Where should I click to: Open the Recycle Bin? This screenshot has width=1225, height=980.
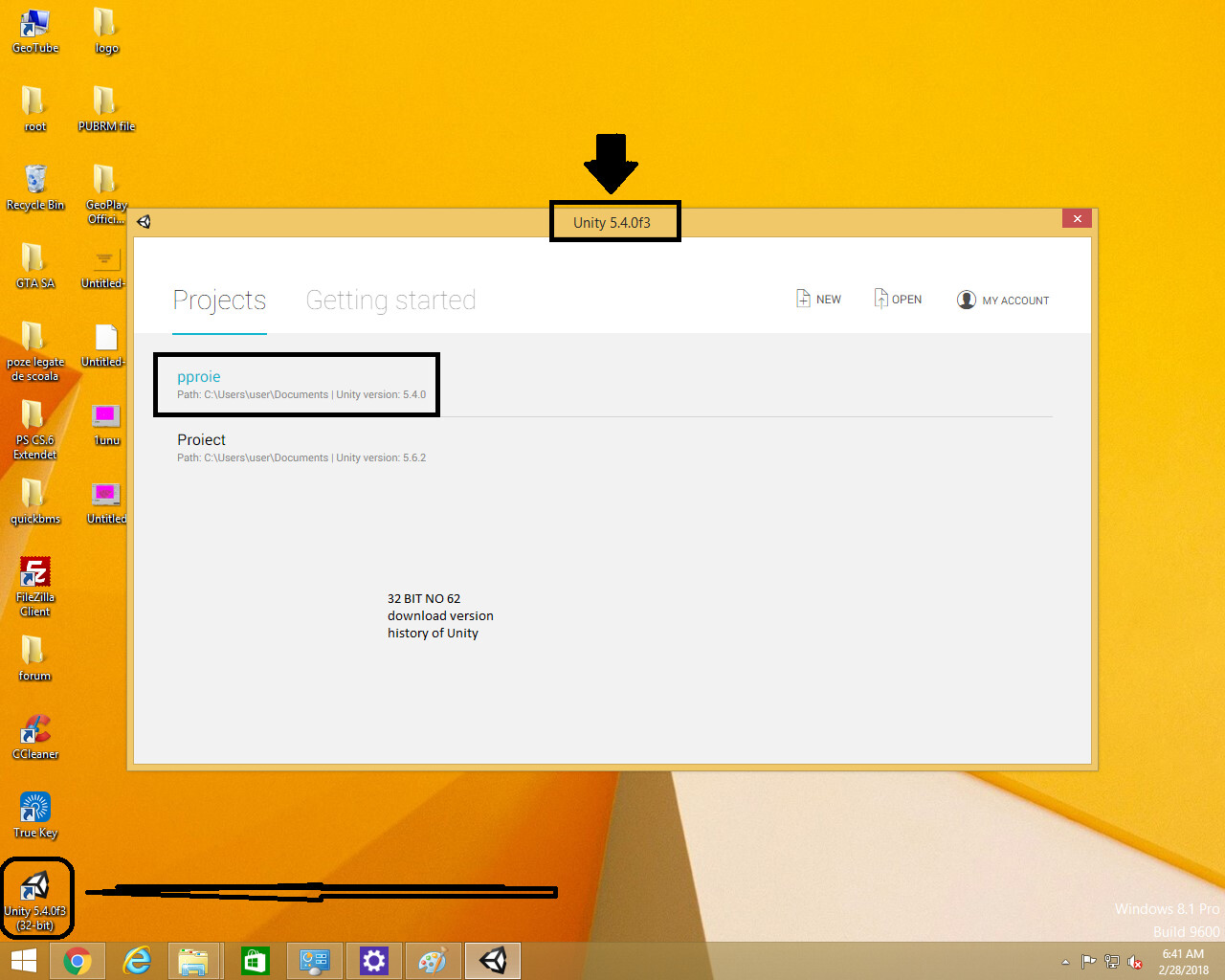35,187
